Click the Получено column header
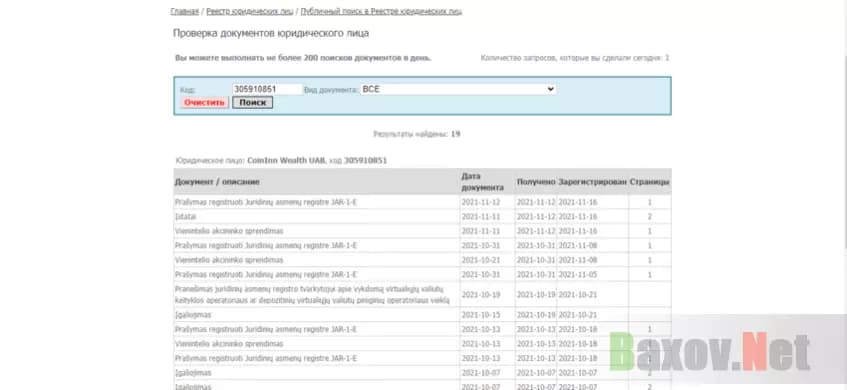The width and height of the screenshot is (847, 390). 536,182
